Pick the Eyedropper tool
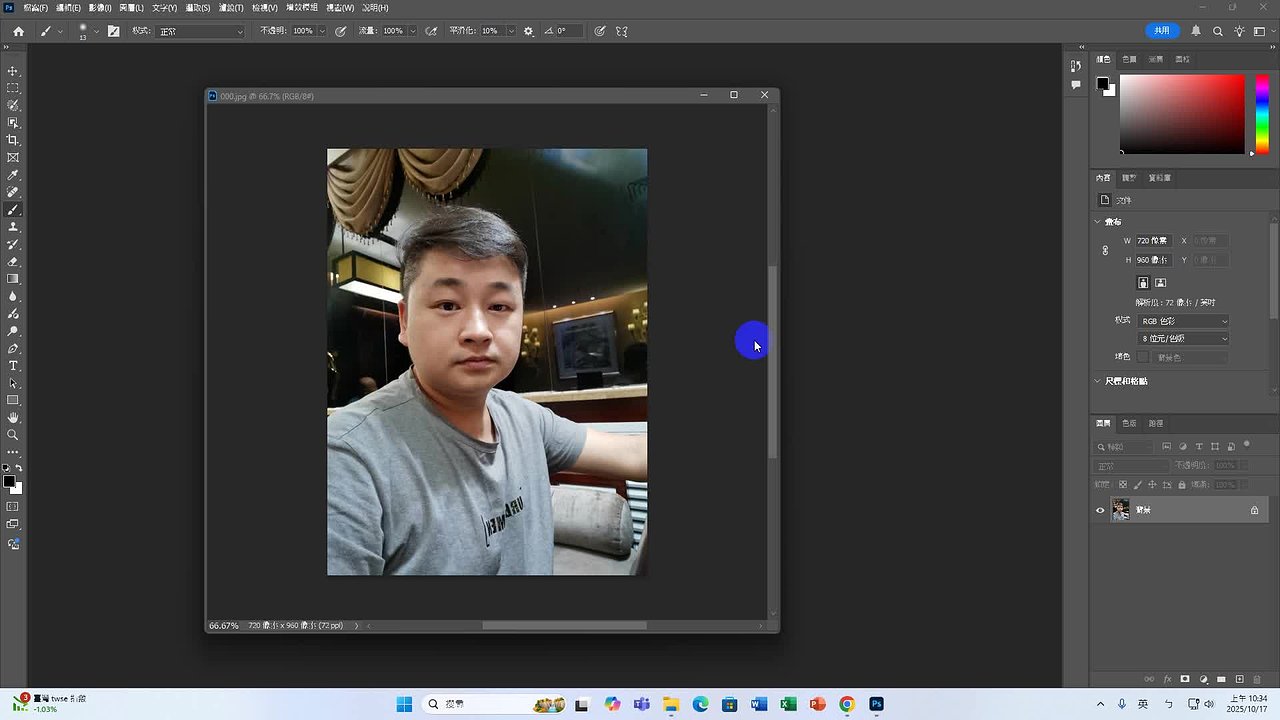Screen dimensions: 1280x720 point(13,175)
